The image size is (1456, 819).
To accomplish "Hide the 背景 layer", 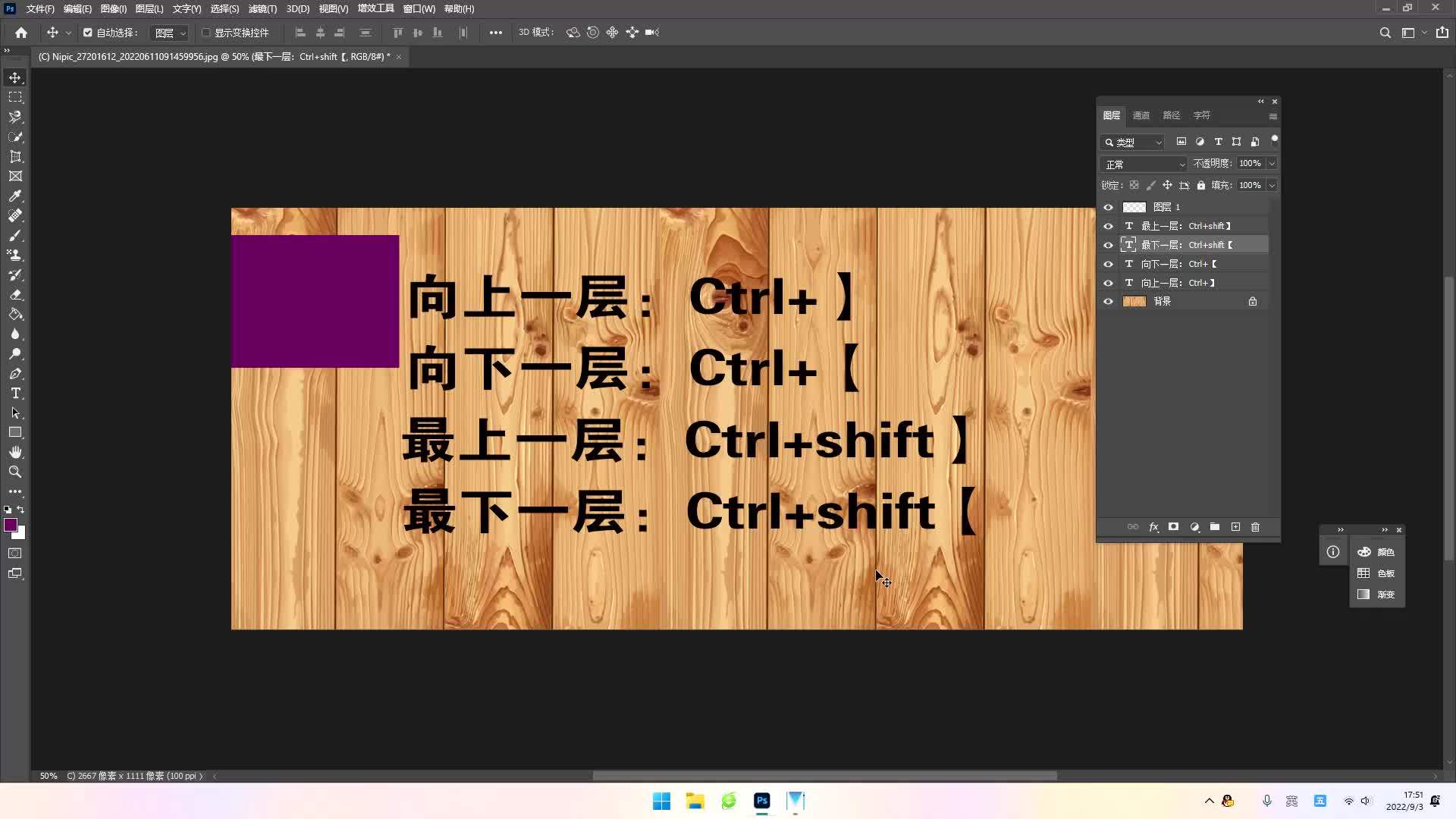I will pyautogui.click(x=1109, y=301).
